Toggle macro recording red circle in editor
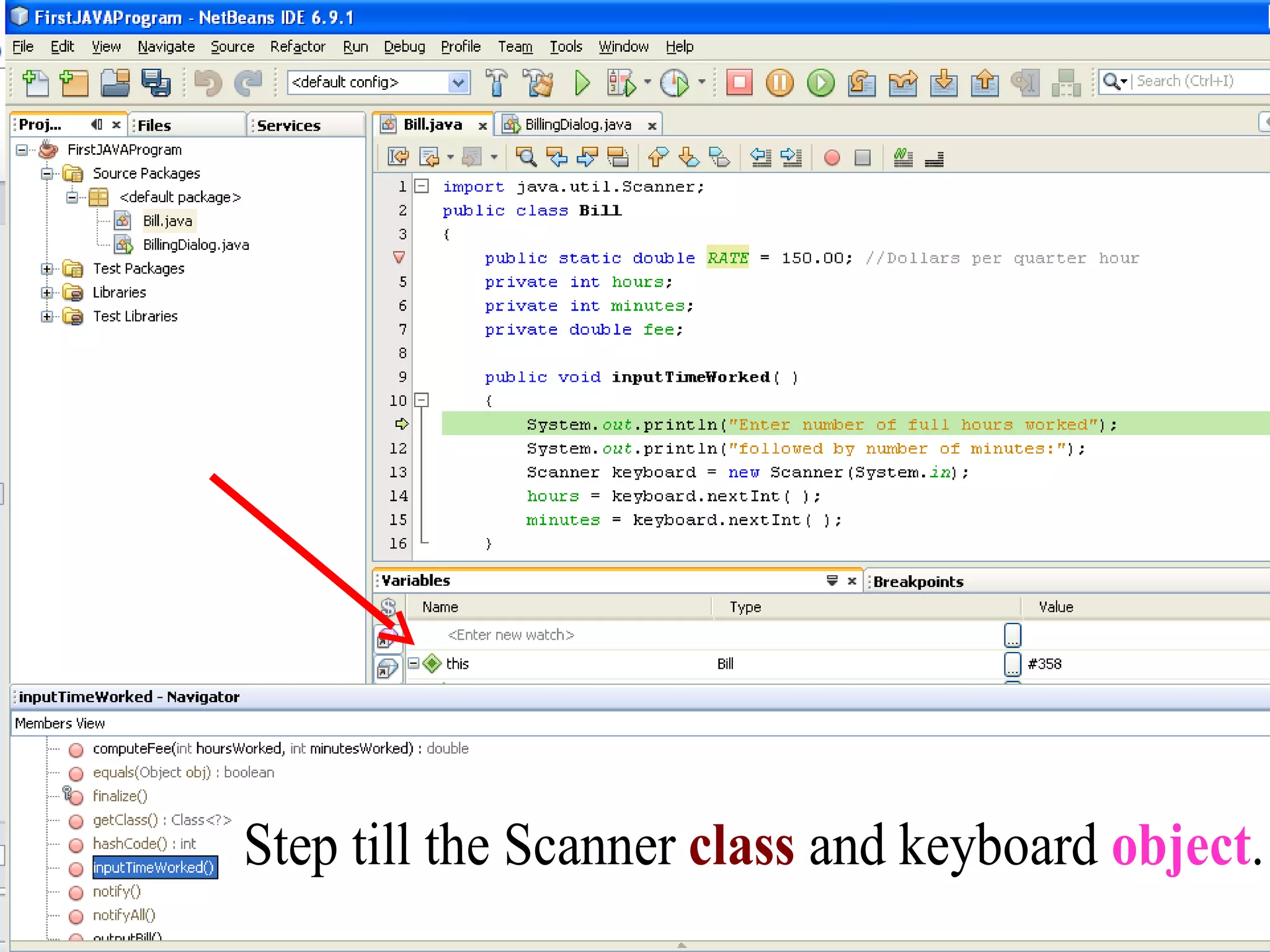This screenshot has height=952, width=1270. coord(832,158)
